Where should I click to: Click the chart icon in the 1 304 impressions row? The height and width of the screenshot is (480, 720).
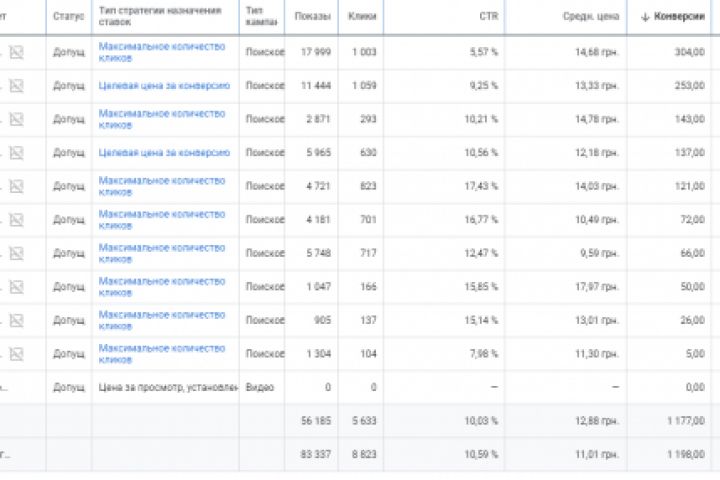tap(17, 354)
